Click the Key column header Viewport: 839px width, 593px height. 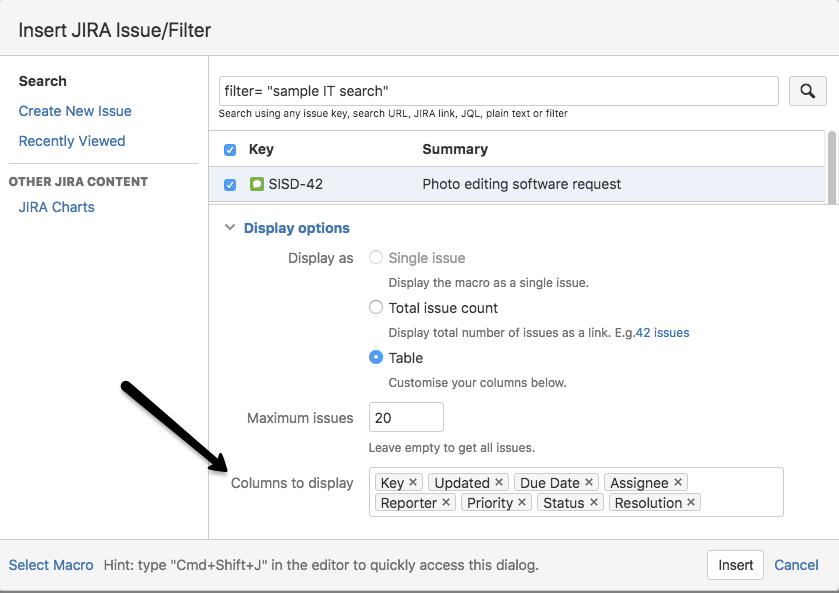click(x=261, y=149)
